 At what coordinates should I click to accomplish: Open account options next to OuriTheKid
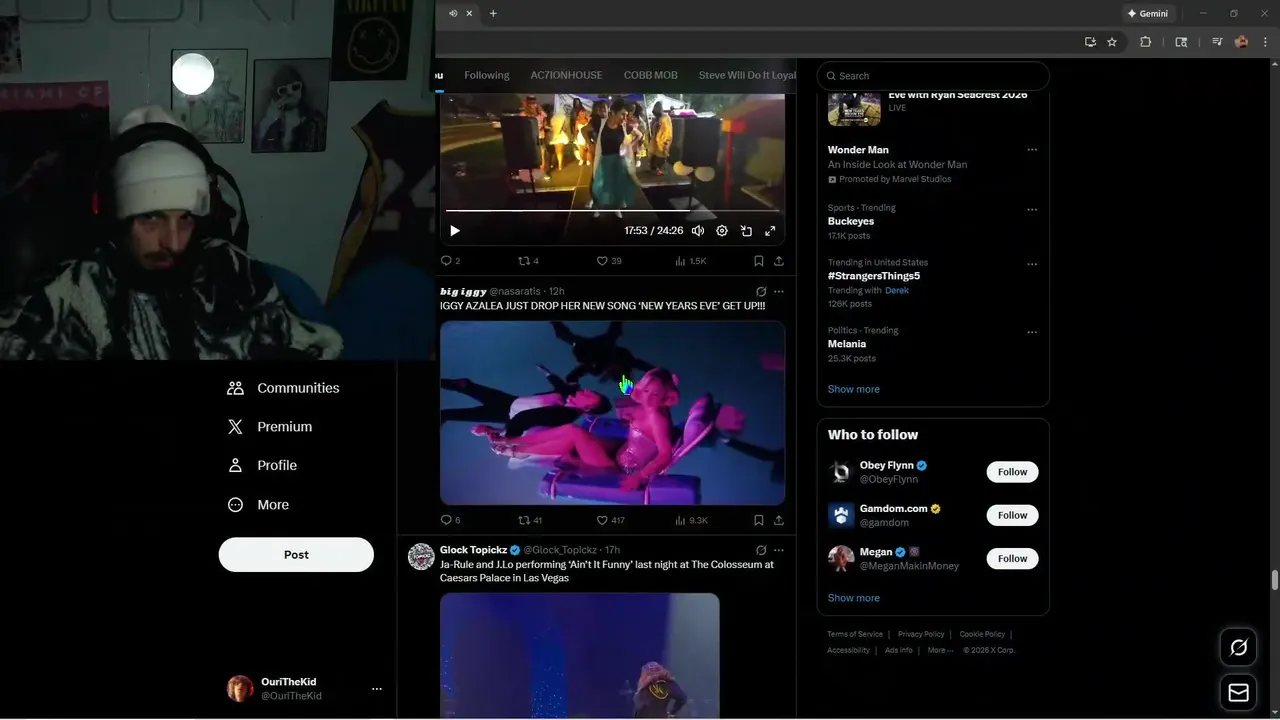coord(377,689)
